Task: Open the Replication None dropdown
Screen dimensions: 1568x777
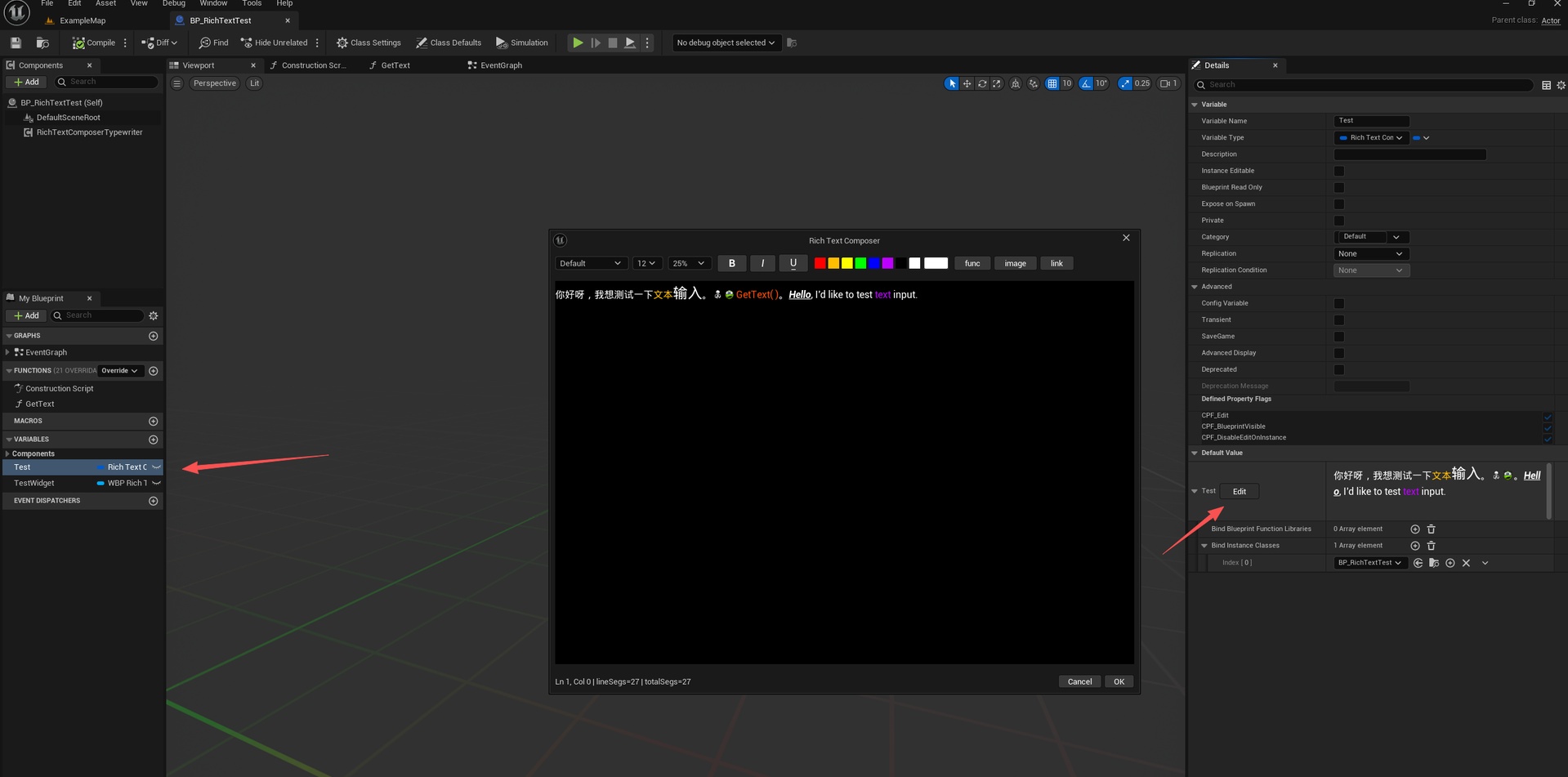Action: tap(1370, 254)
